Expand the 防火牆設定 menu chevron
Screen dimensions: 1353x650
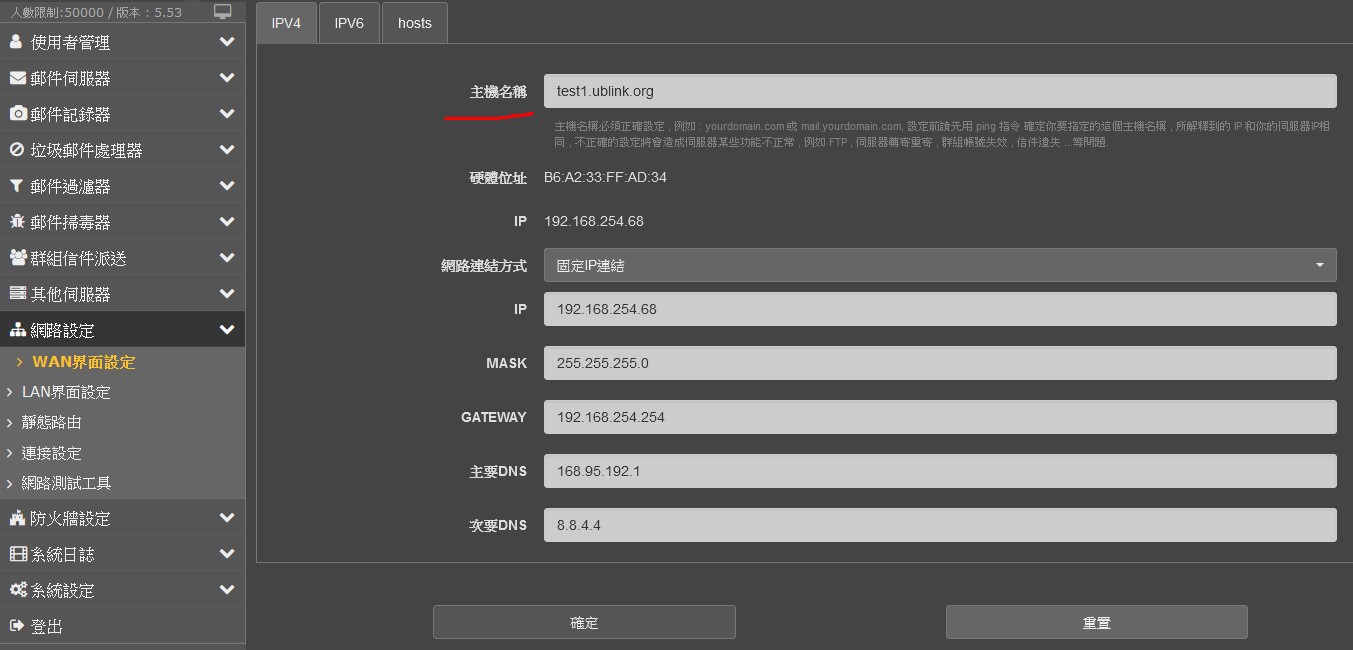(x=227, y=518)
